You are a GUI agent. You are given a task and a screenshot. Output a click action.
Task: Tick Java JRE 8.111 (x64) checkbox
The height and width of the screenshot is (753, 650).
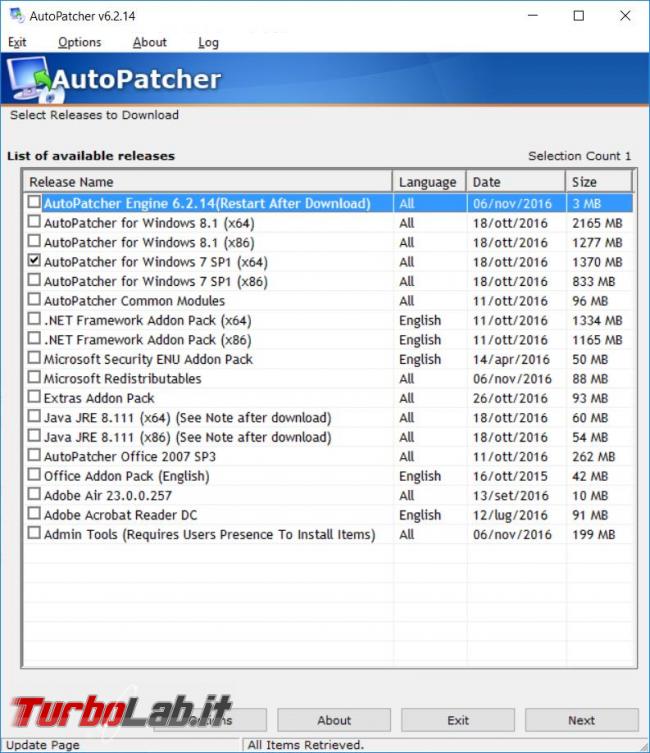pyautogui.click(x=34, y=416)
